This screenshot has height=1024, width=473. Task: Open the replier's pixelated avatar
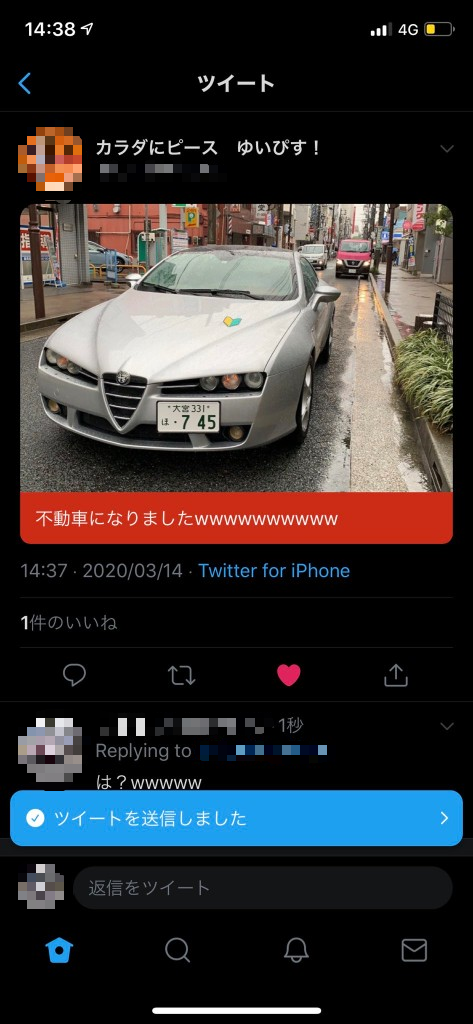click(x=50, y=750)
